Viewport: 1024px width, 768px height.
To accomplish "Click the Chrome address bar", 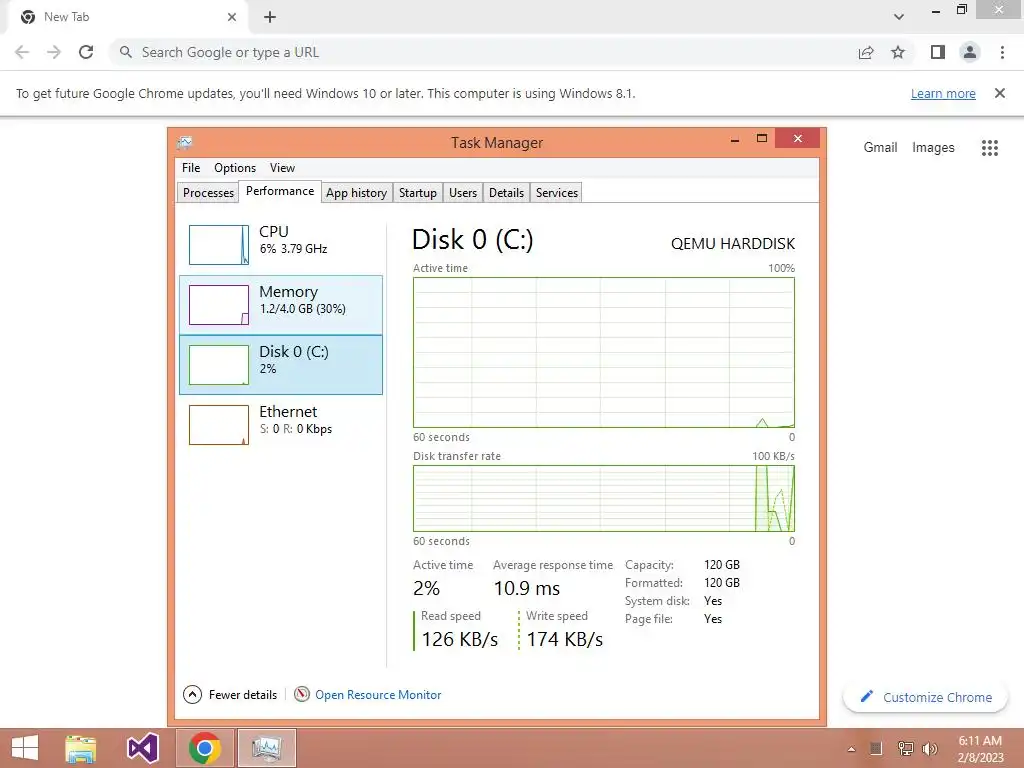I will pyautogui.click(x=483, y=52).
